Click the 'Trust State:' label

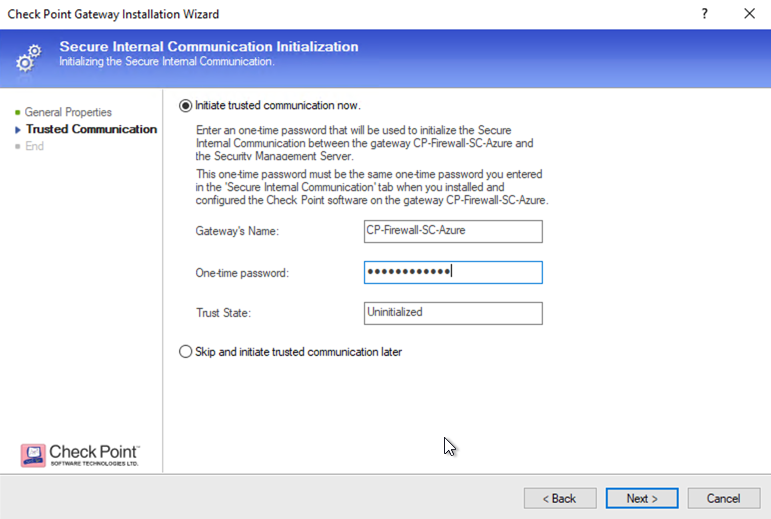point(223,314)
